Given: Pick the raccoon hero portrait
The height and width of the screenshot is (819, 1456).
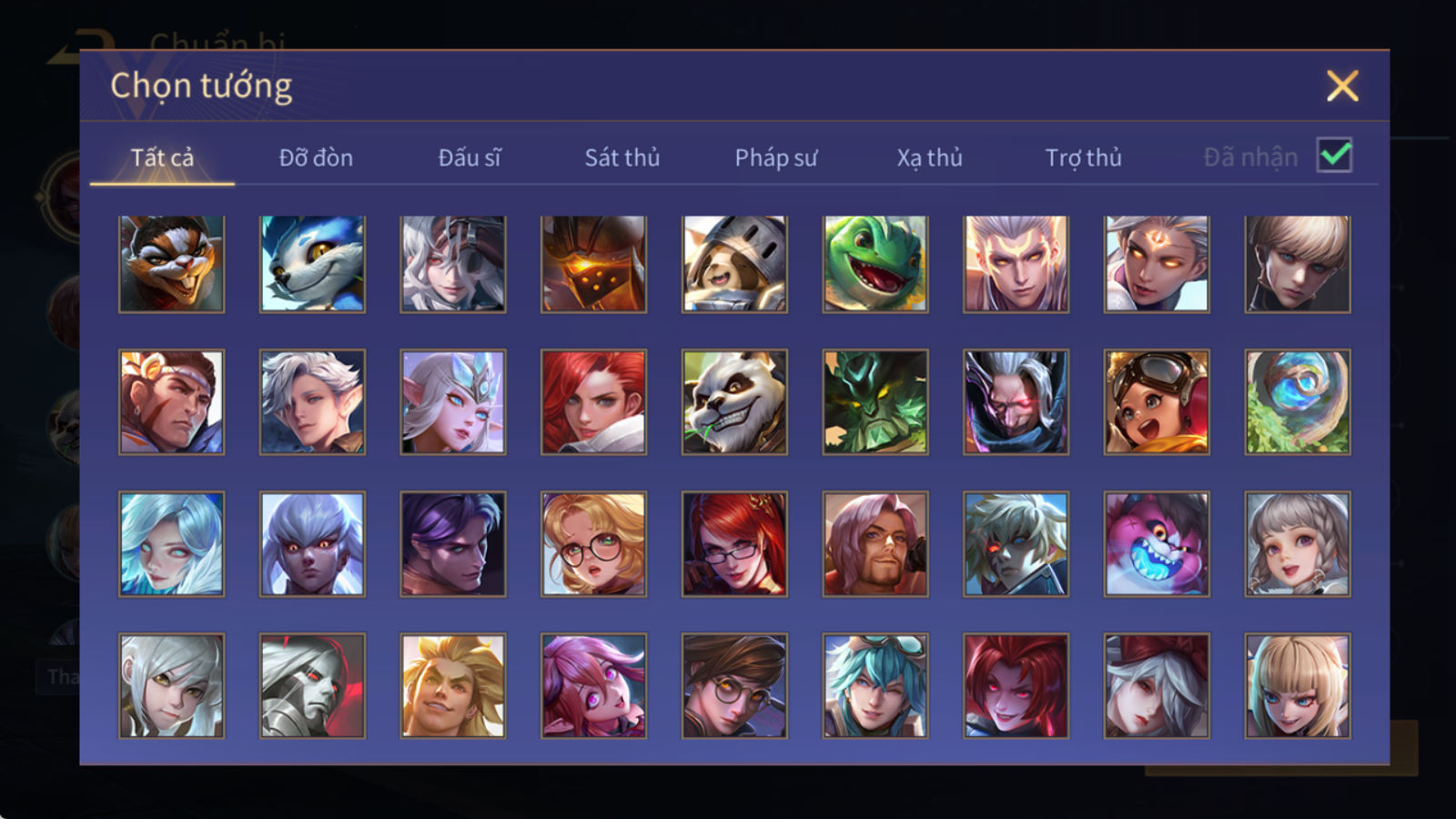Looking at the screenshot, I should point(171,264).
